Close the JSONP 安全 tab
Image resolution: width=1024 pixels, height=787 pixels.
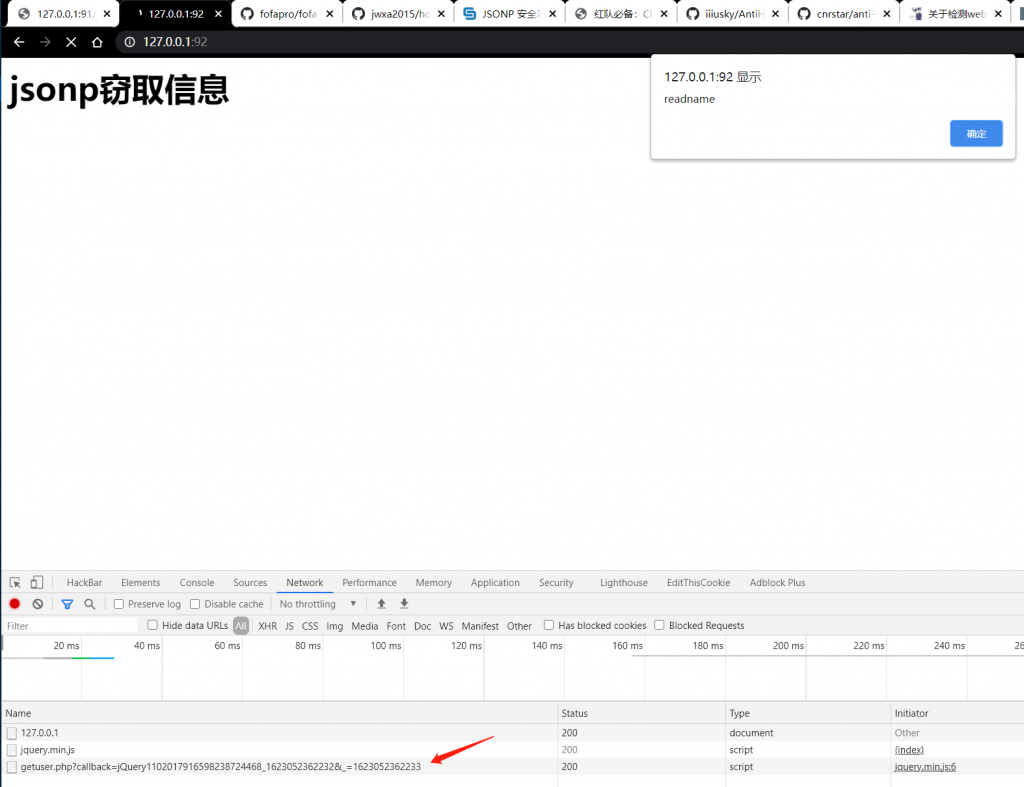click(552, 14)
